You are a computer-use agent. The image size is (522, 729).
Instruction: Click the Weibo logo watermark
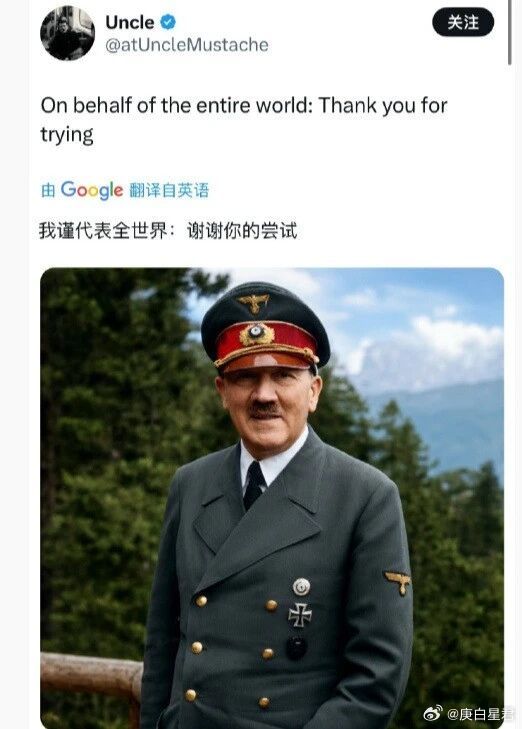tap(433, 713)
